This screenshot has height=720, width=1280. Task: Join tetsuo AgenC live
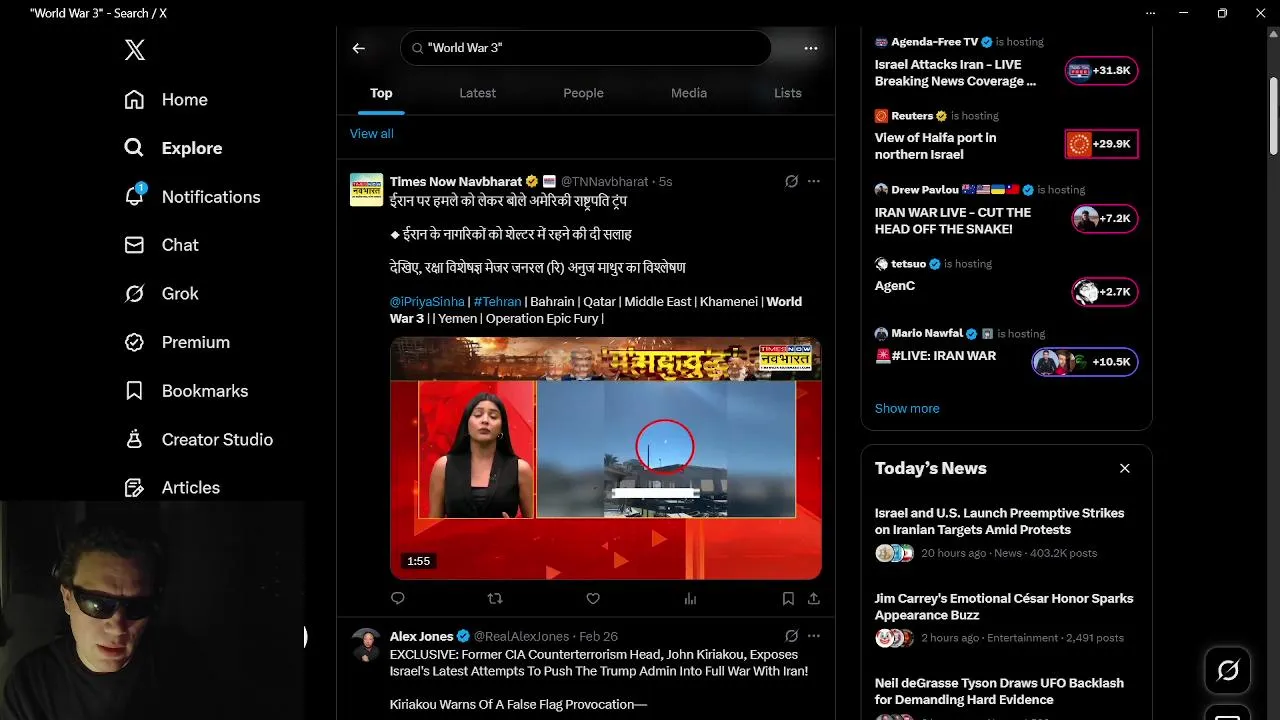1105,292
